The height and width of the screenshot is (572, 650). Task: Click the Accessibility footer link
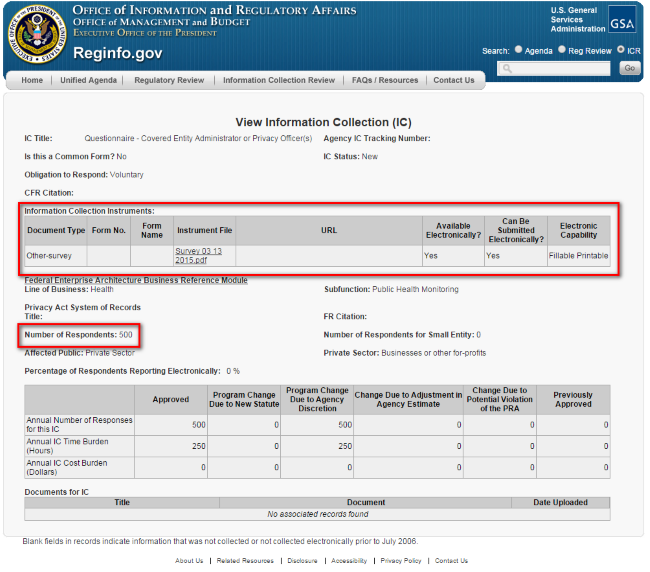(349, 560)
